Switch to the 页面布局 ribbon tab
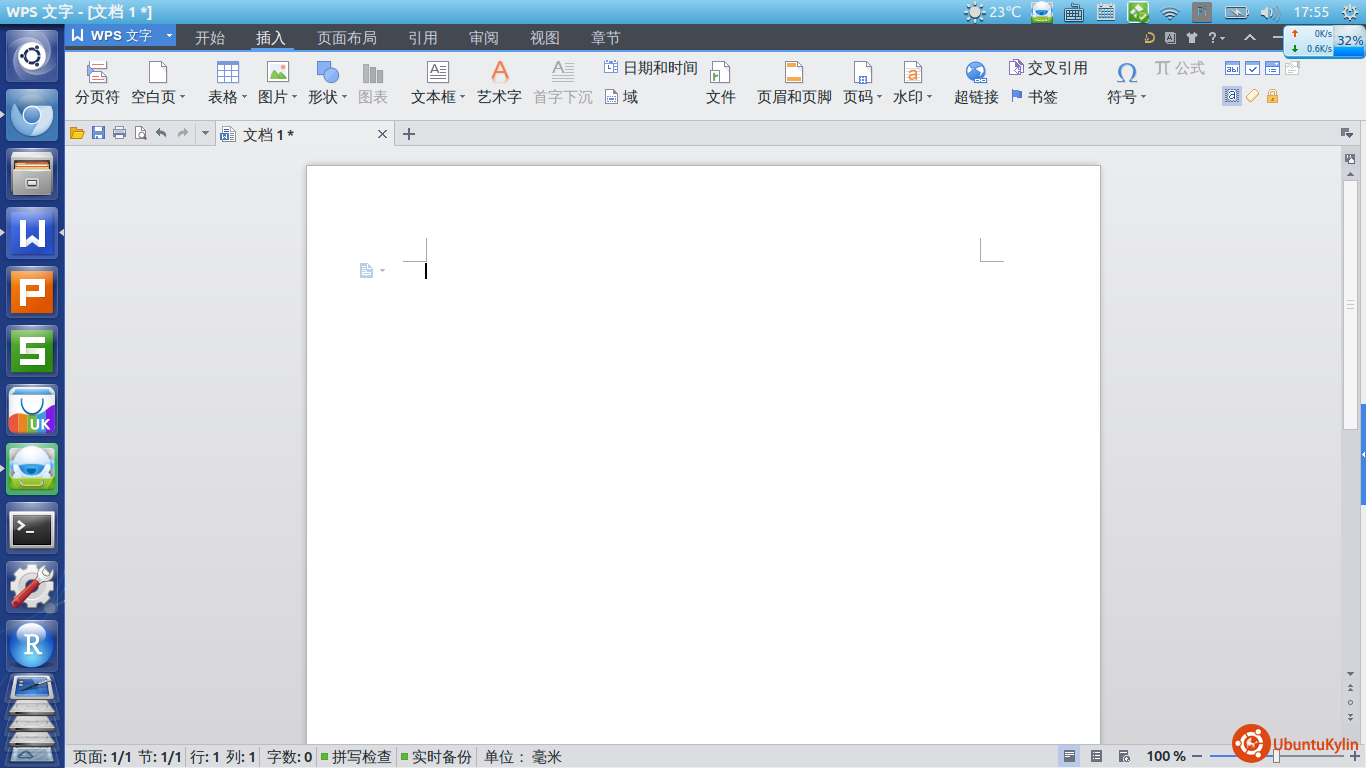 (346, 38)
